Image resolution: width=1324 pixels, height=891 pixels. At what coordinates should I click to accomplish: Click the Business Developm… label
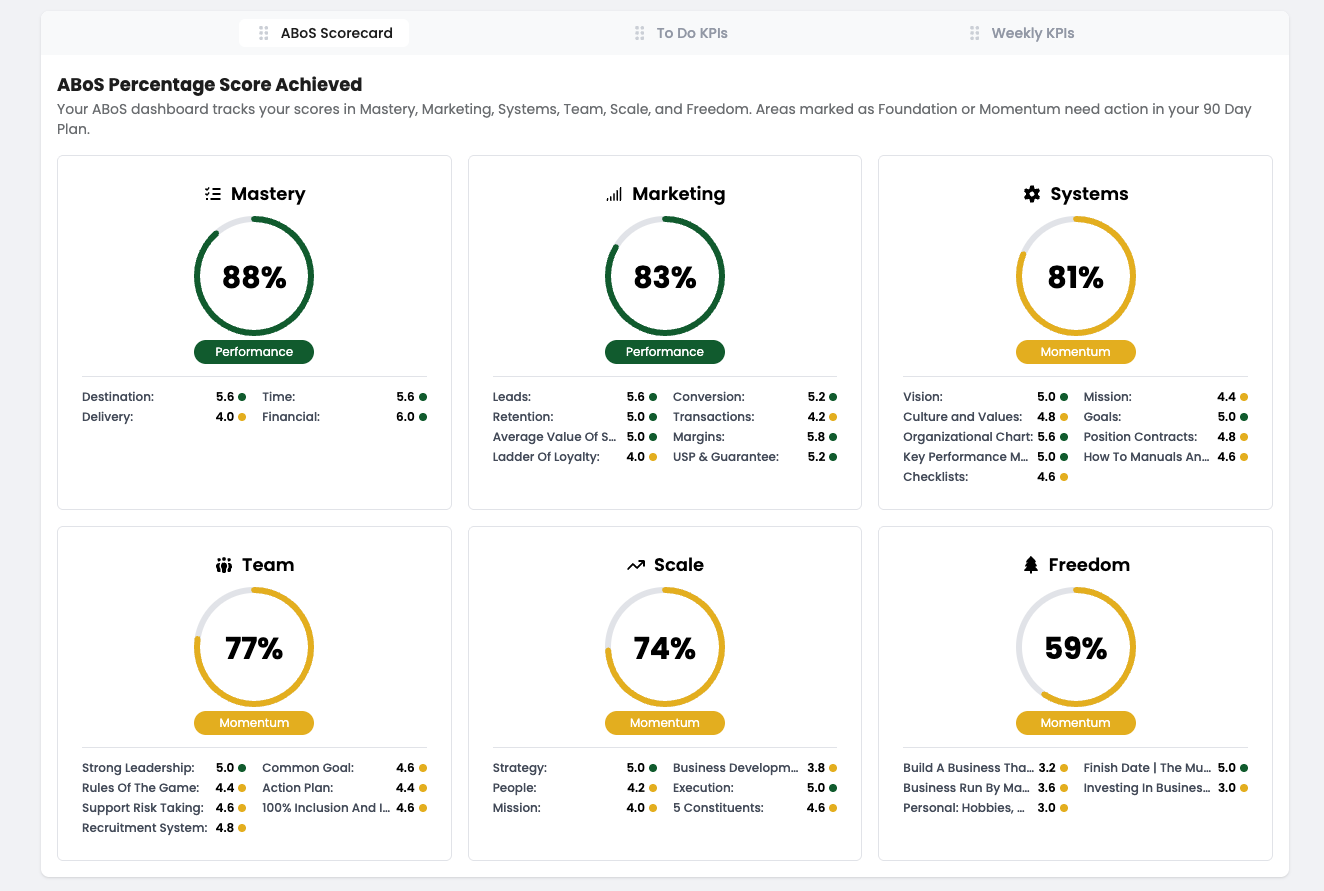click(736, 768)
